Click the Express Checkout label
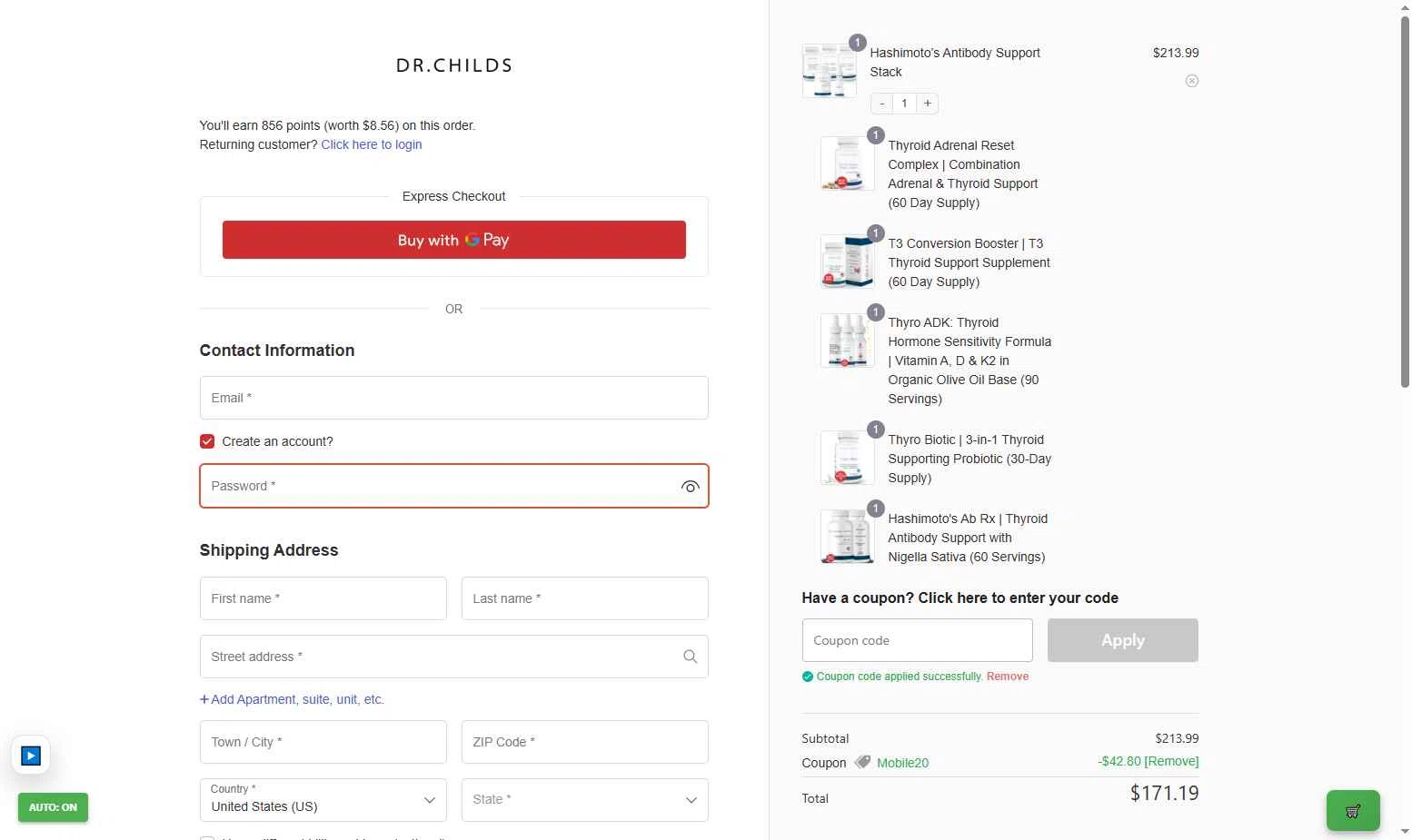This screenshot has height=840, width=1412. (x=454, y=196)
